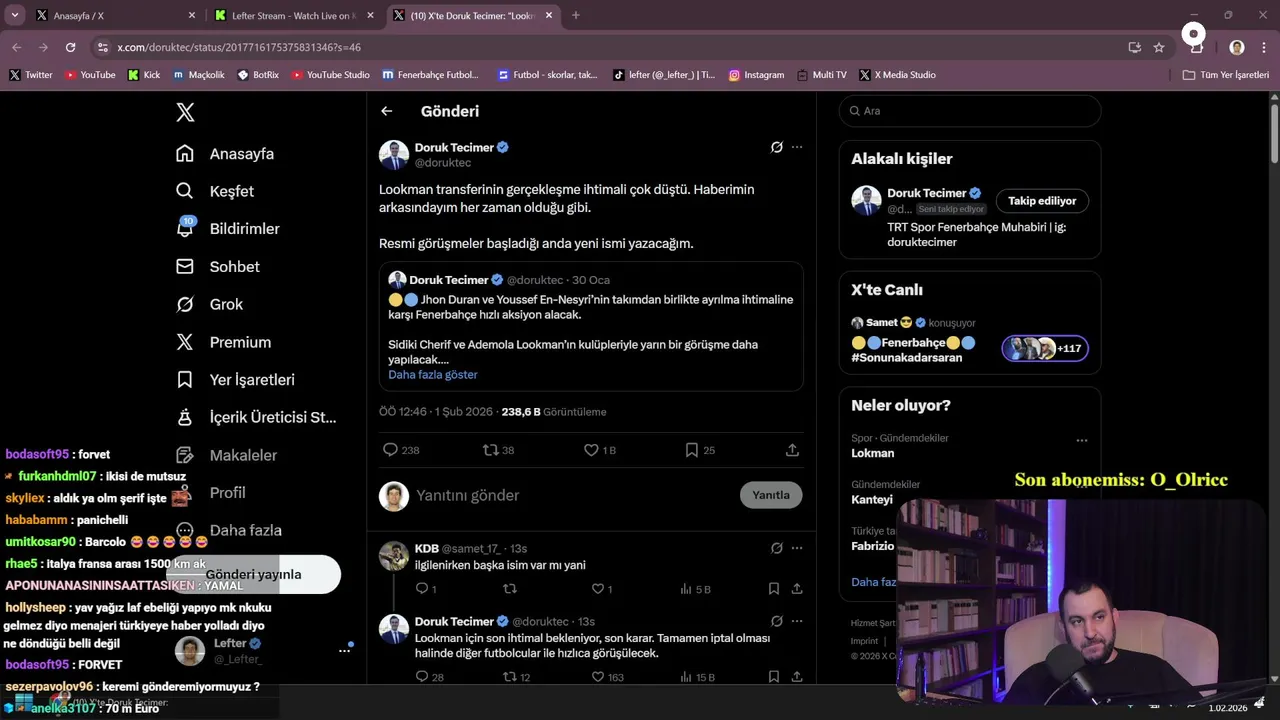Click the Gönderi yayınla button
The height and width of the screenshot is (720, 1280).
coord(253,575)
